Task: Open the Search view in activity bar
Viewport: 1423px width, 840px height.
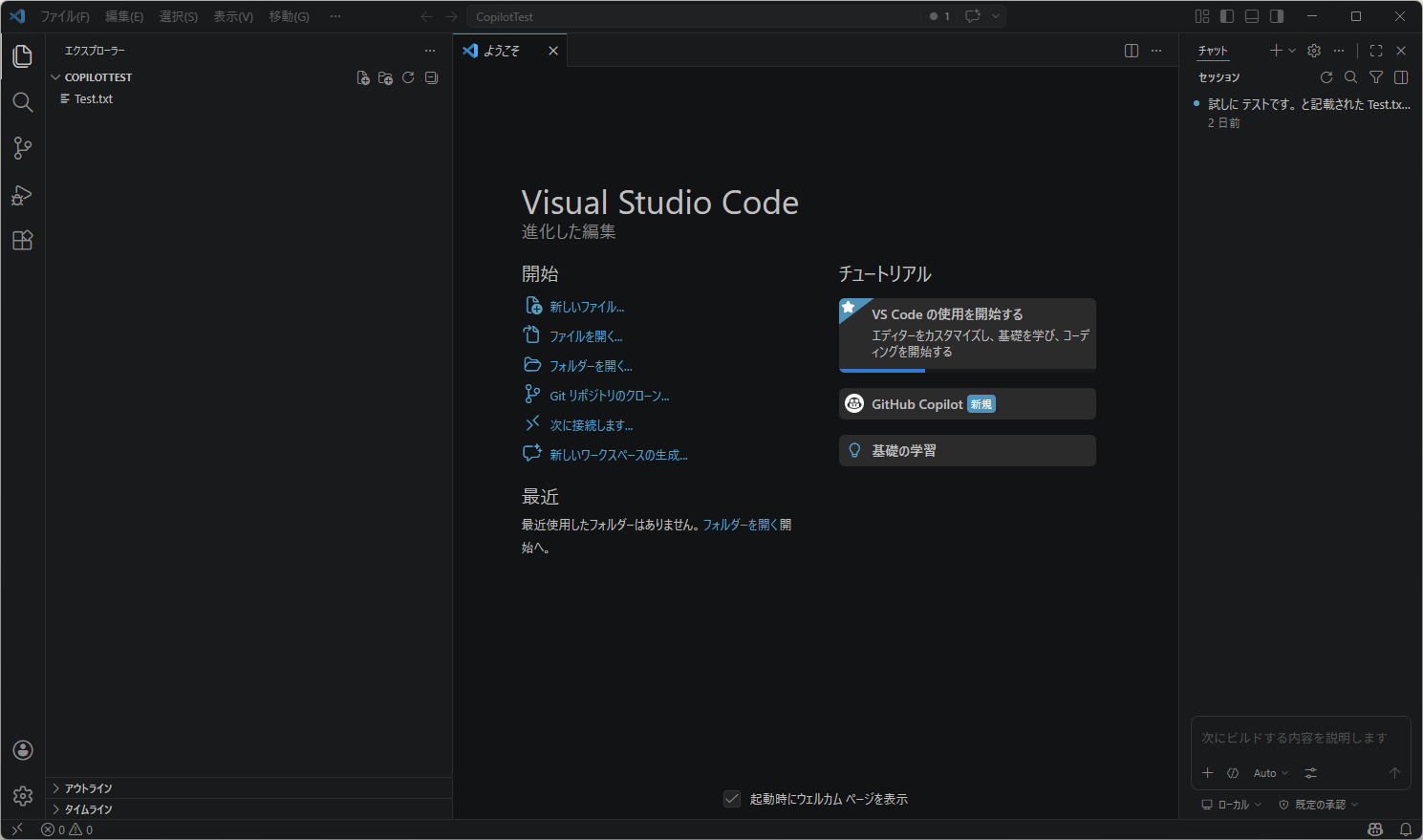Action: (x=23, y=102)
